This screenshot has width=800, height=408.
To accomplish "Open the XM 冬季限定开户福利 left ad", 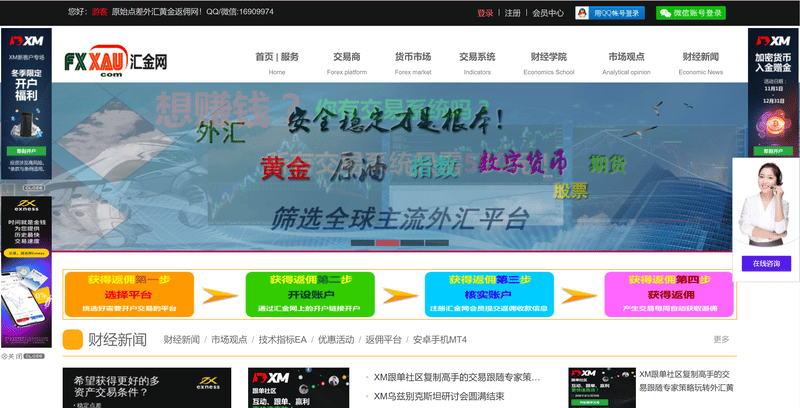I will (x=27, y=104).
